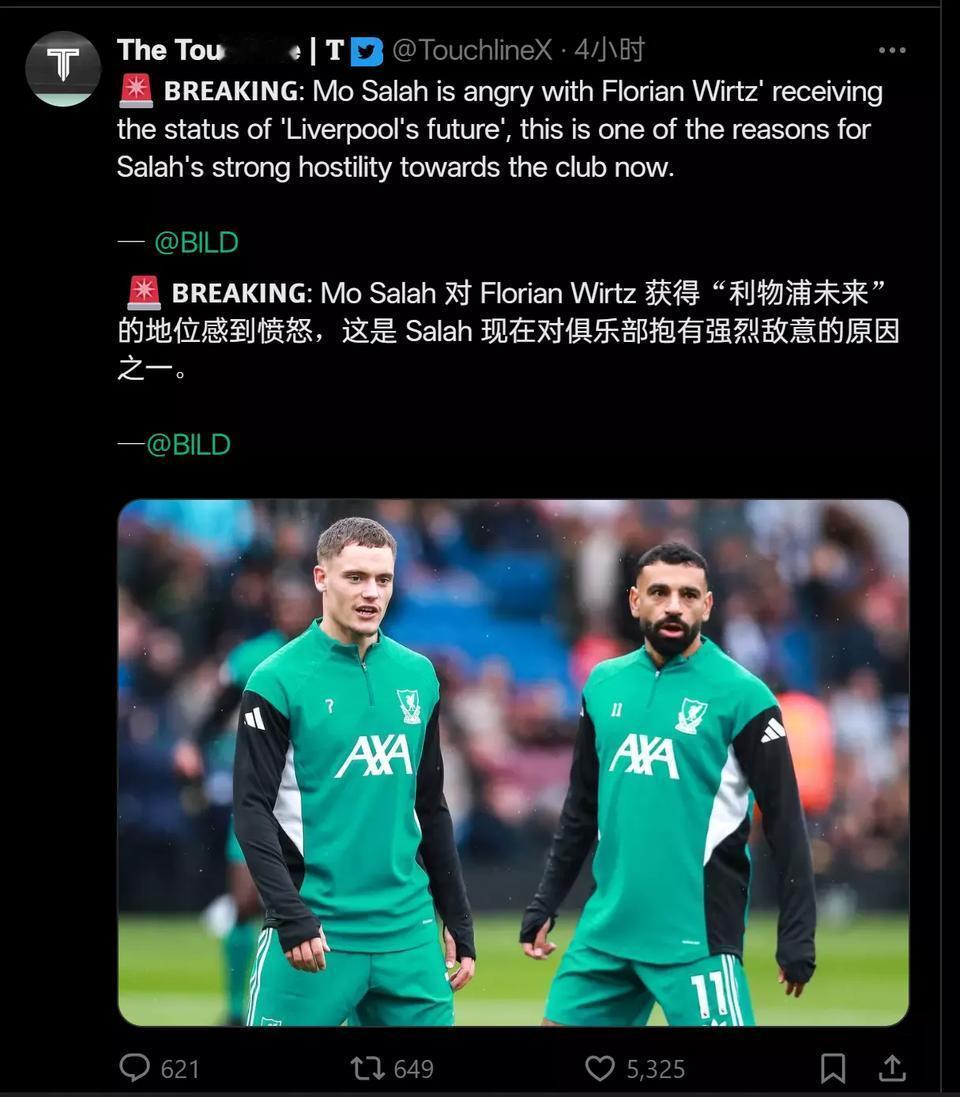Open the three-dot more options menu
Viewport: 960px width, 1097px height.
[x=892, y=50]
